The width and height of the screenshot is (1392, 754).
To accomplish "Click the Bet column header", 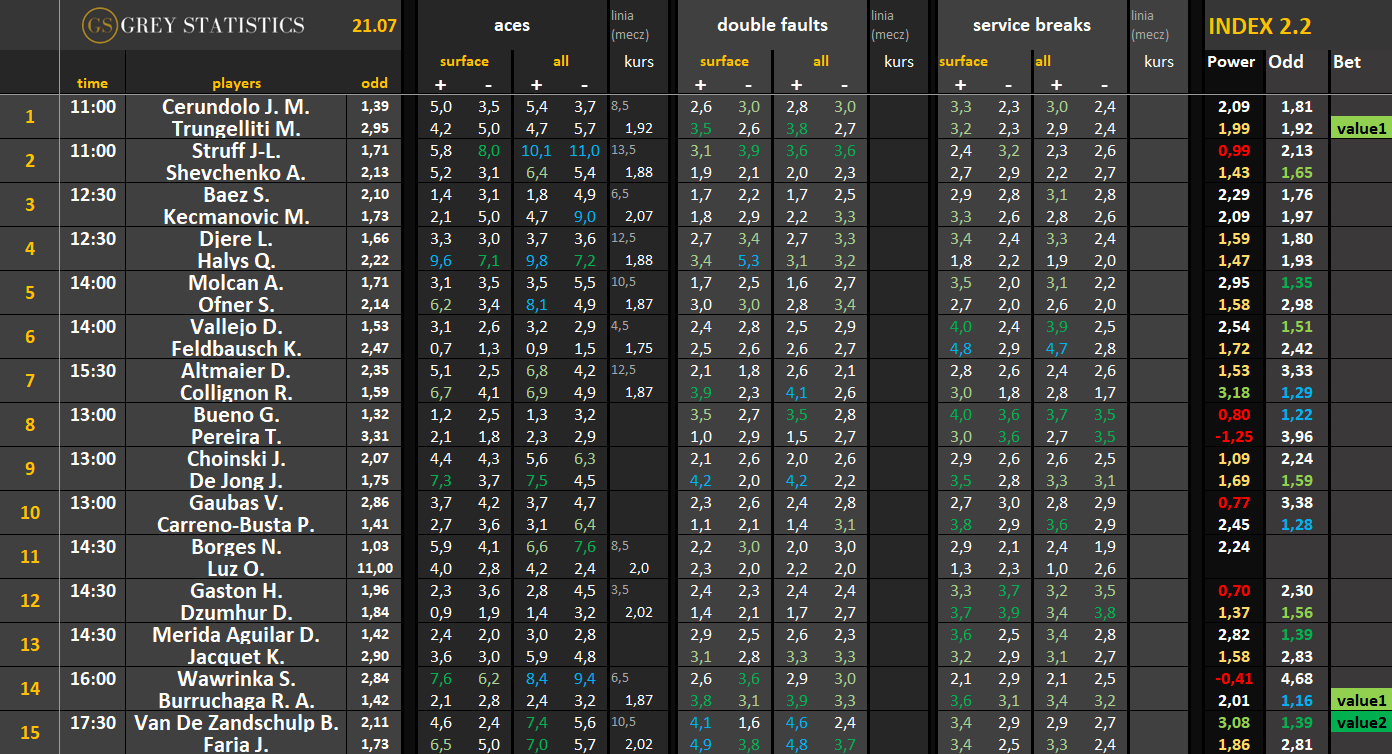I will click(1347, 62).
